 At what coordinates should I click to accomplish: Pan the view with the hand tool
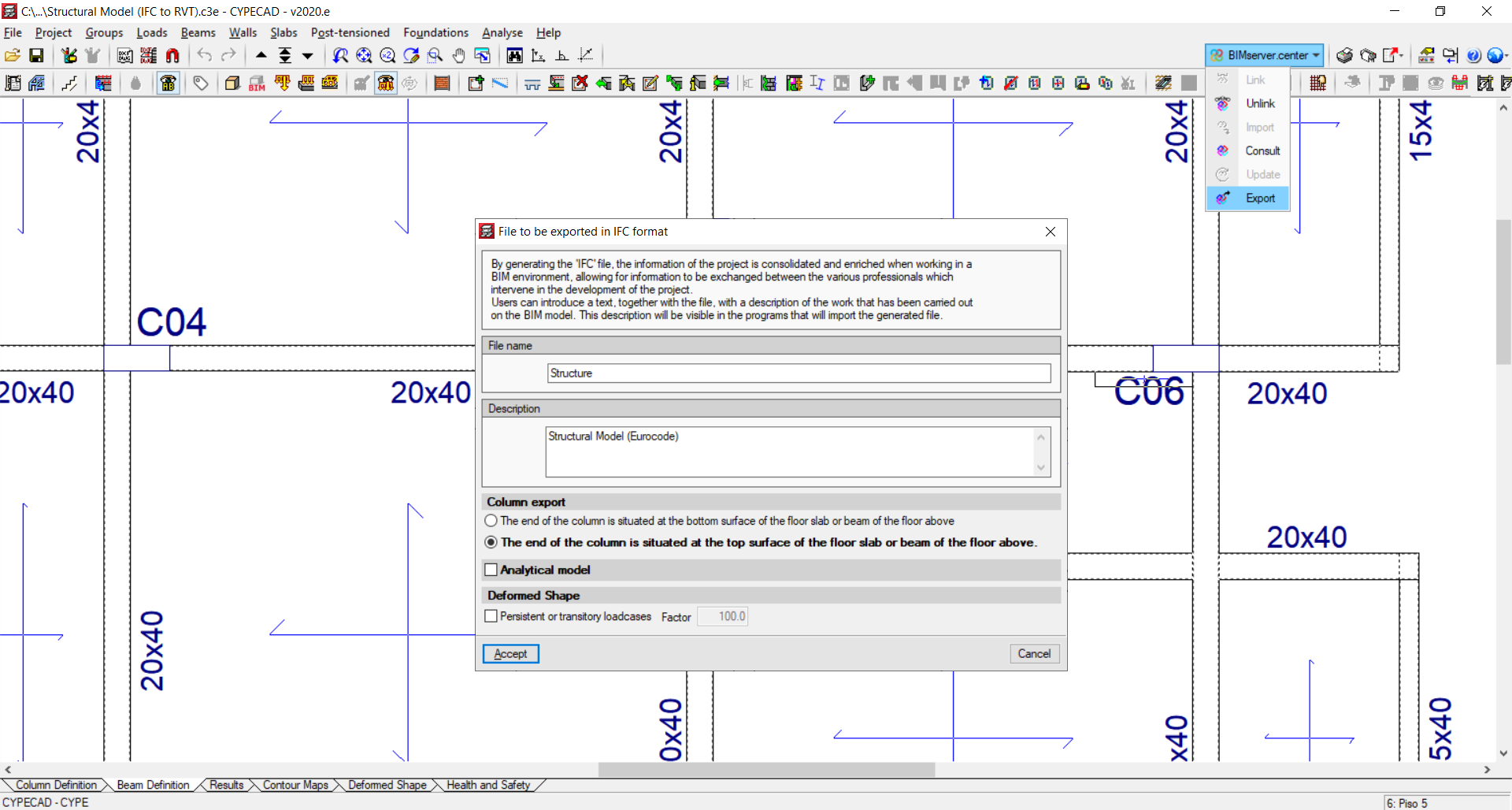(x=459, y=55)
